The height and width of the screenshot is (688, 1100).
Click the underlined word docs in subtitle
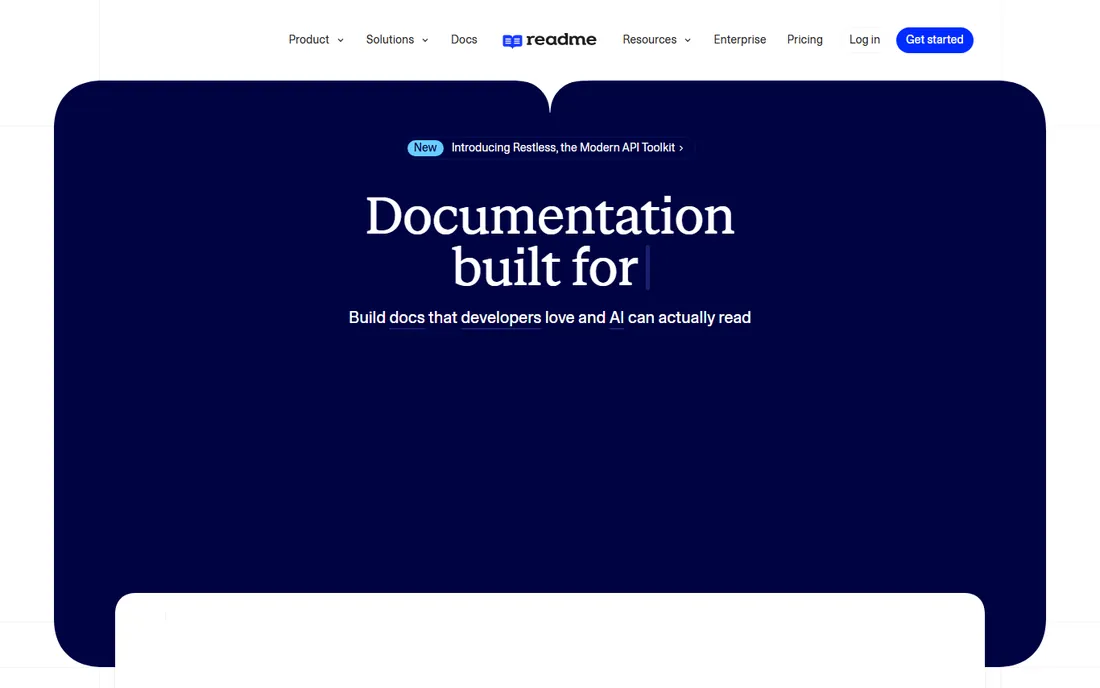pos(407,318)
